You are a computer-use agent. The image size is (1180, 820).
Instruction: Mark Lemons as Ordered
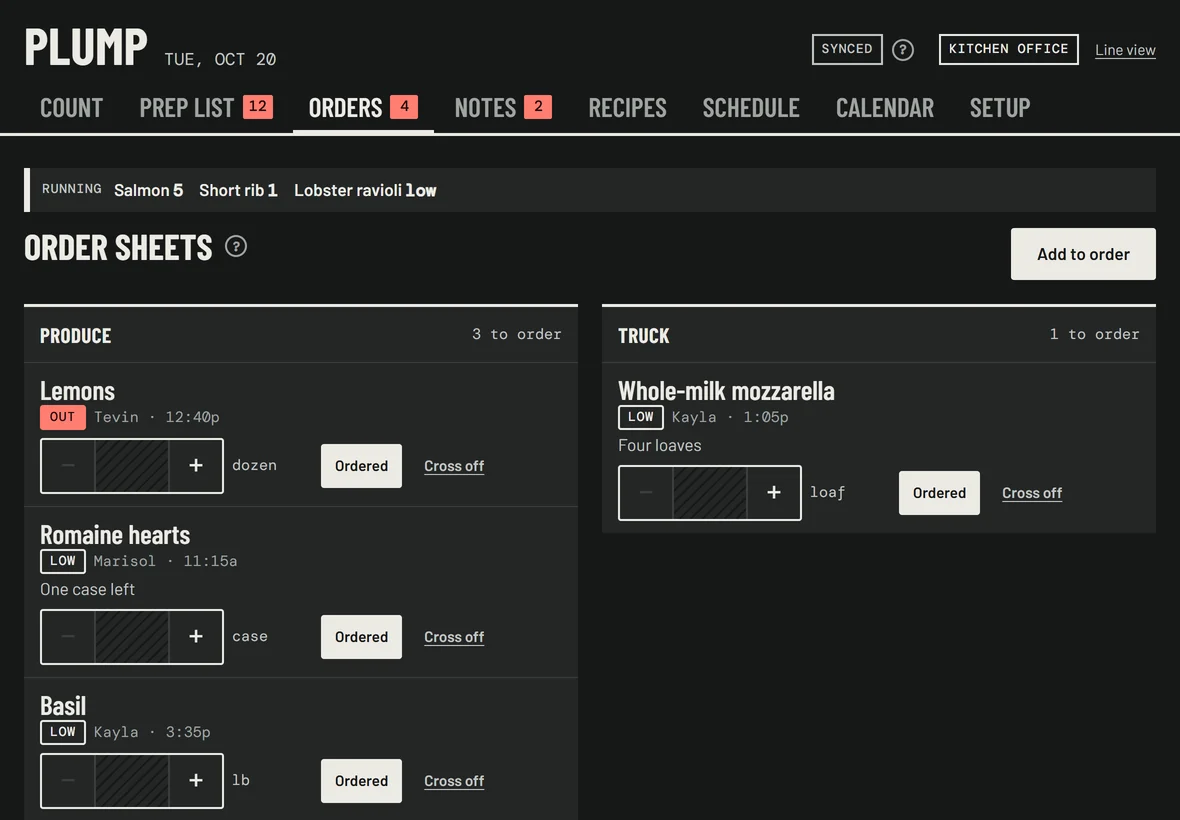tap(361, 466)
